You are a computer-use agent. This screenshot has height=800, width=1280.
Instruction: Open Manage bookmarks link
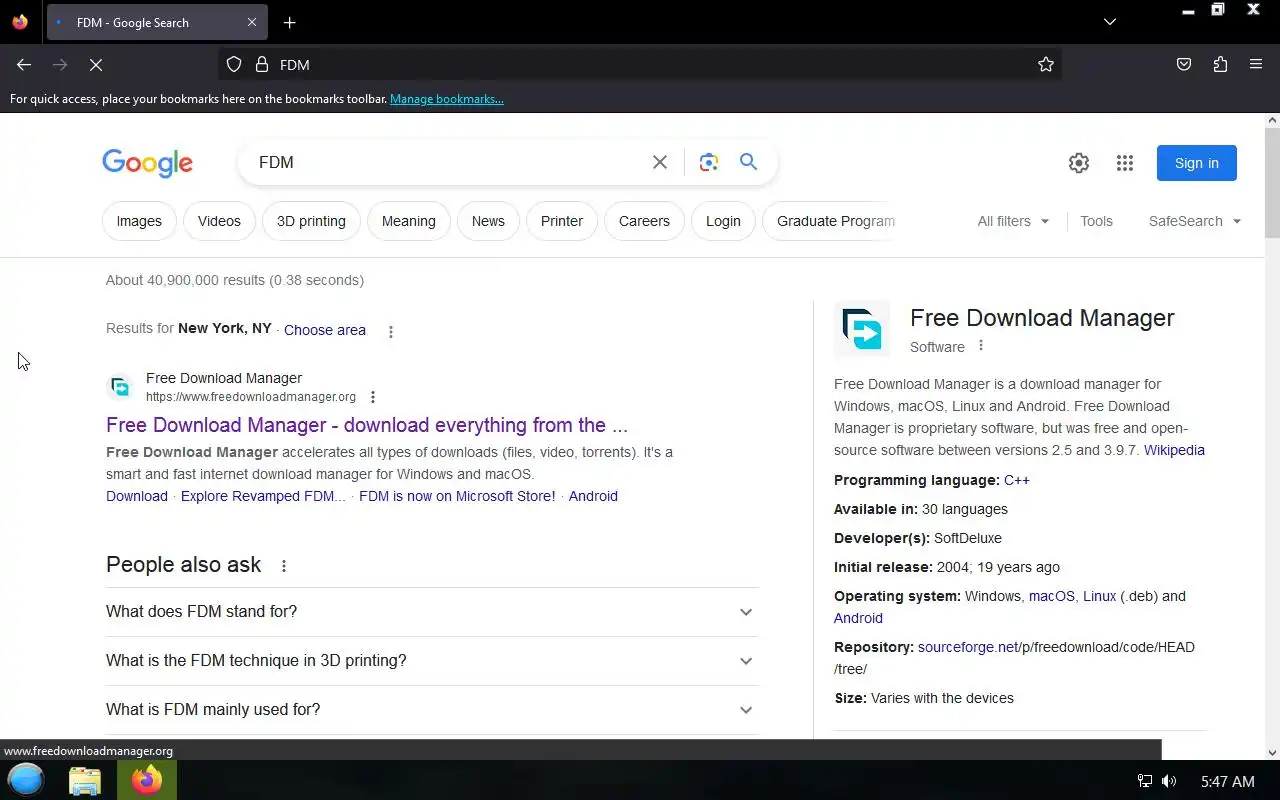tap(447, 99)
